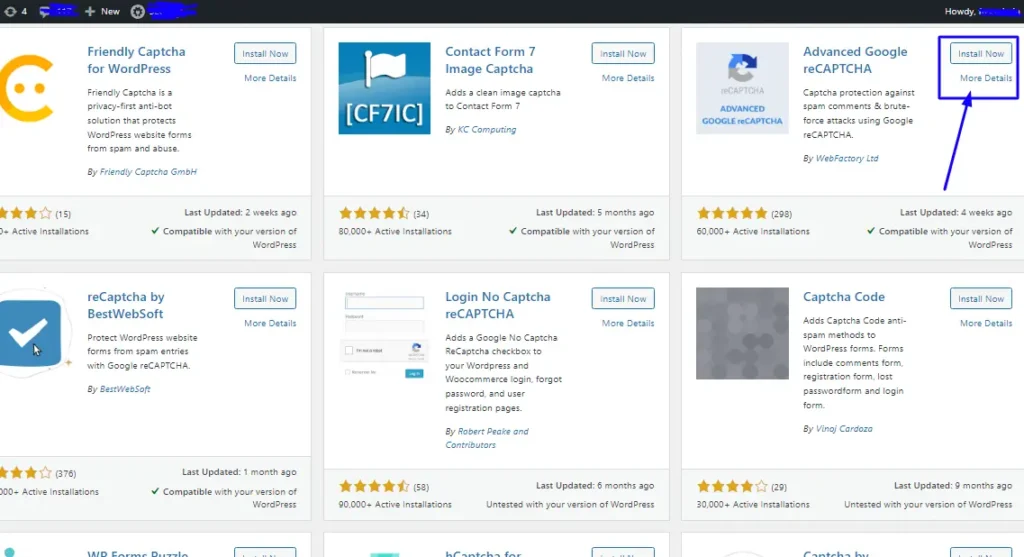Open More Details for Login No Captcha reCAPTCHA
This screenshot has height=557, width=1024.
(x=628, y=323)
